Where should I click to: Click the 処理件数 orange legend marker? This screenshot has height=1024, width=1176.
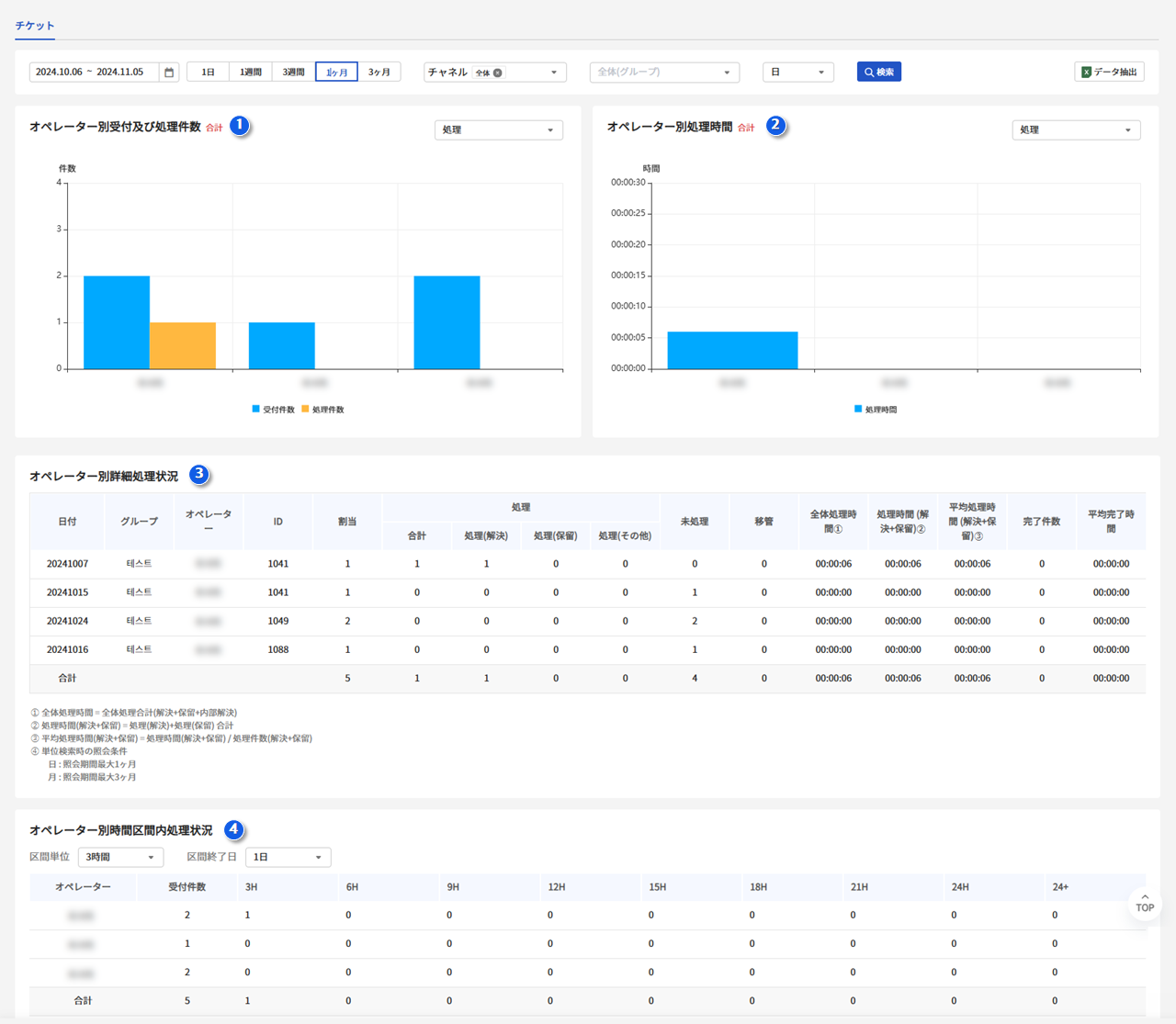[x=305, y=410]
